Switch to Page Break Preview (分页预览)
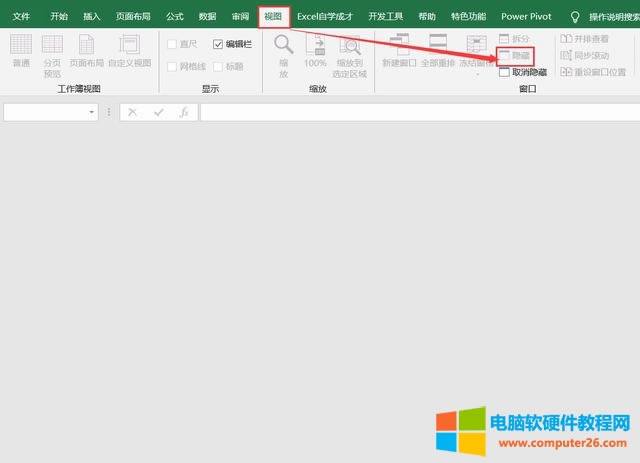640x463 pixels. tap(52, 56)
